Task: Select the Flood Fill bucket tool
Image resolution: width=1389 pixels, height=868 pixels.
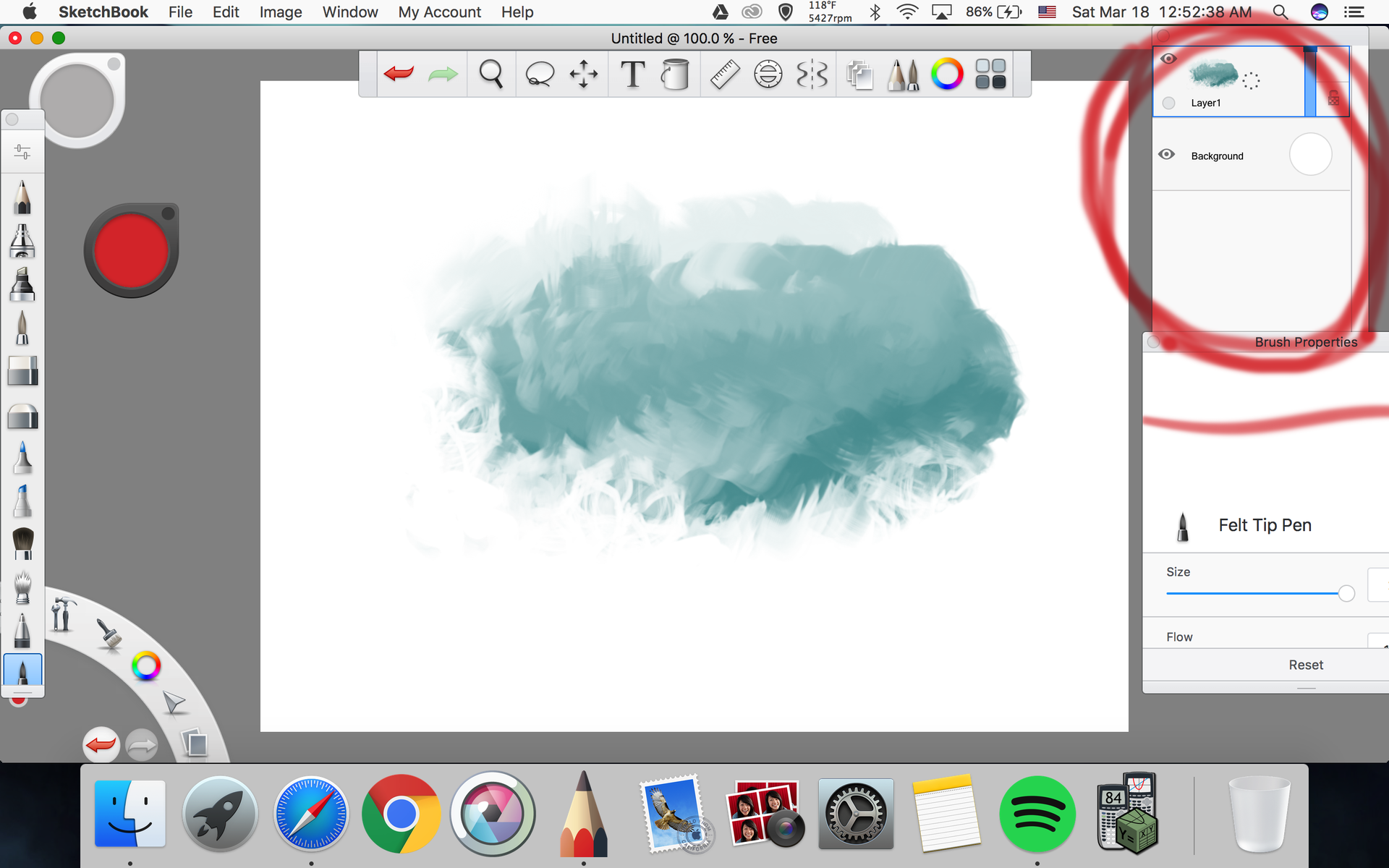Action: tap(676, 74)
